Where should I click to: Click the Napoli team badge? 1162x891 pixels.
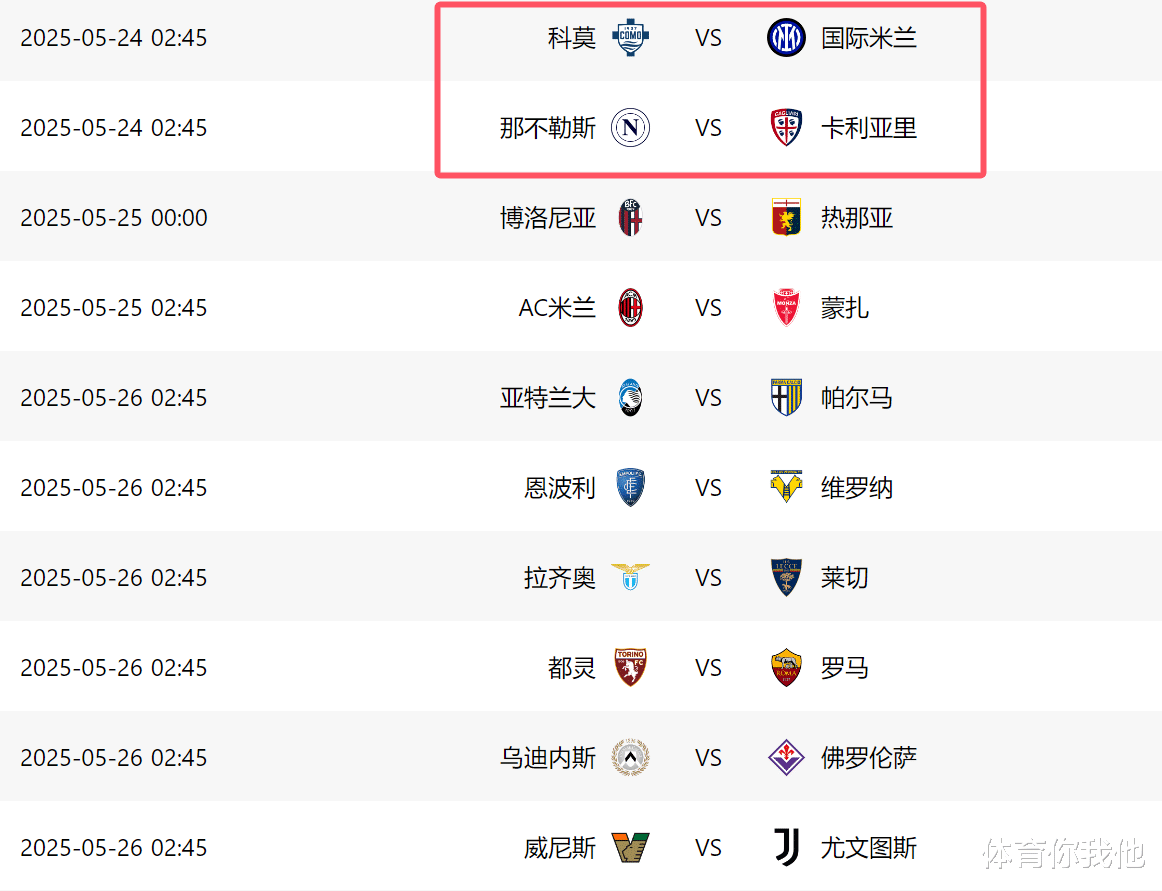pyautogui.click(x=630, y=128)
